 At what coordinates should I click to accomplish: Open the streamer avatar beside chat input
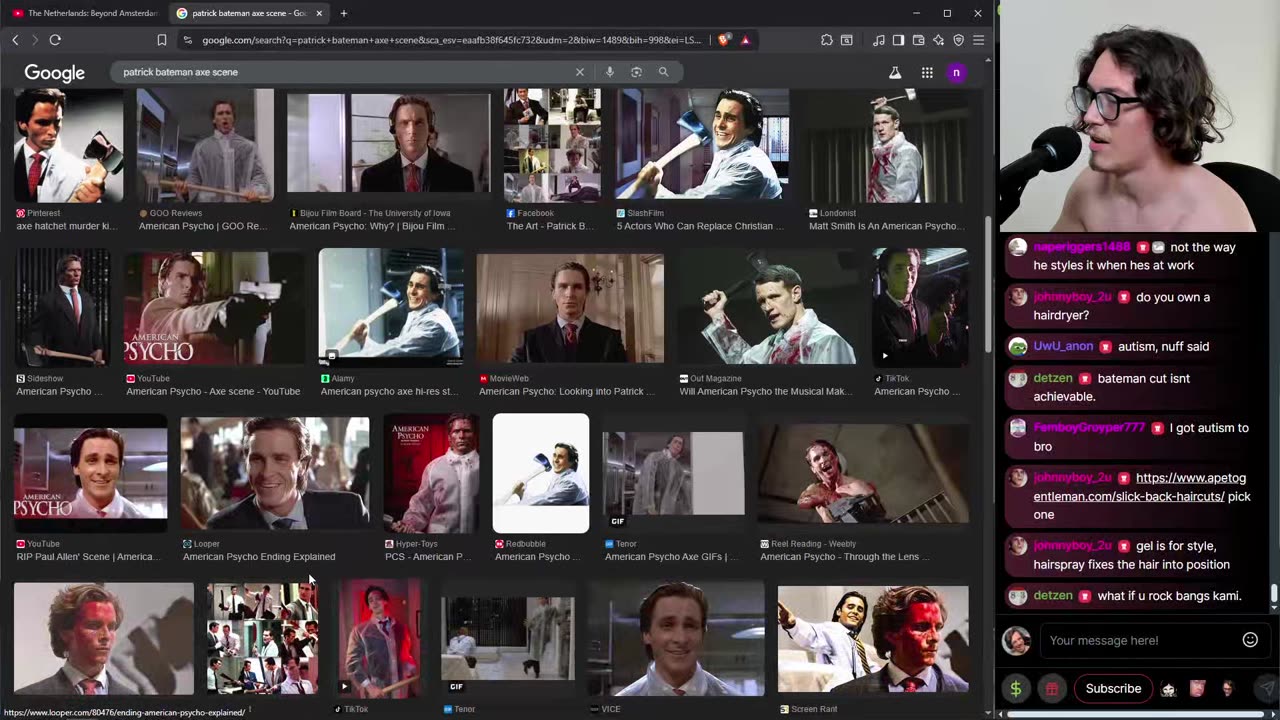pyautogui.click(x=1016, y=640)
